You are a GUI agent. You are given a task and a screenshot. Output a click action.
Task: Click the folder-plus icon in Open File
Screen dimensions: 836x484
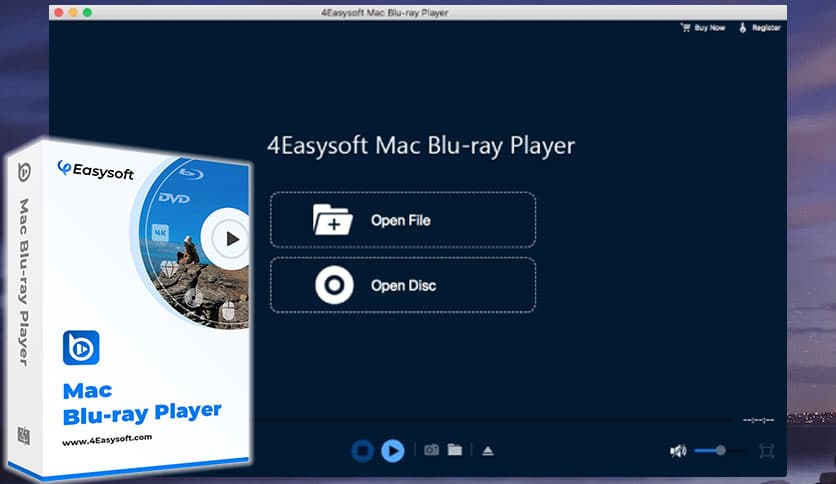332,220
